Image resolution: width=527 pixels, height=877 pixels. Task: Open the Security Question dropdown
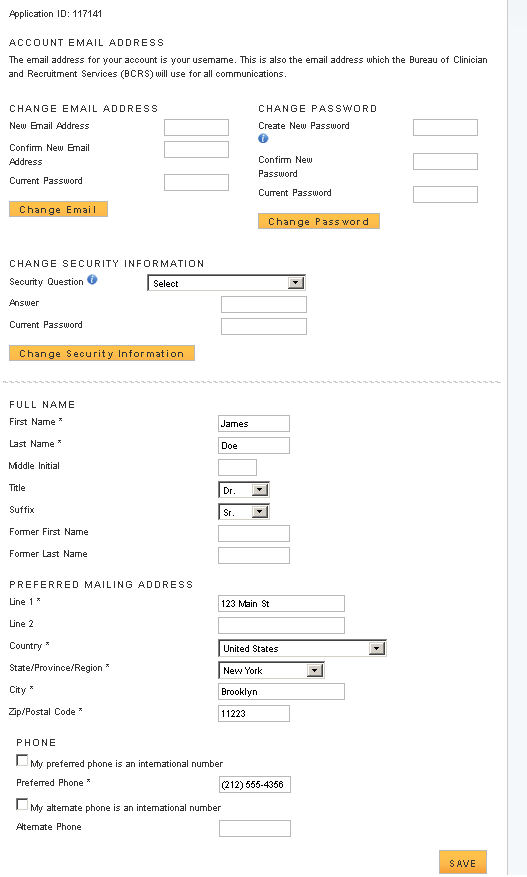pos(226,283)
